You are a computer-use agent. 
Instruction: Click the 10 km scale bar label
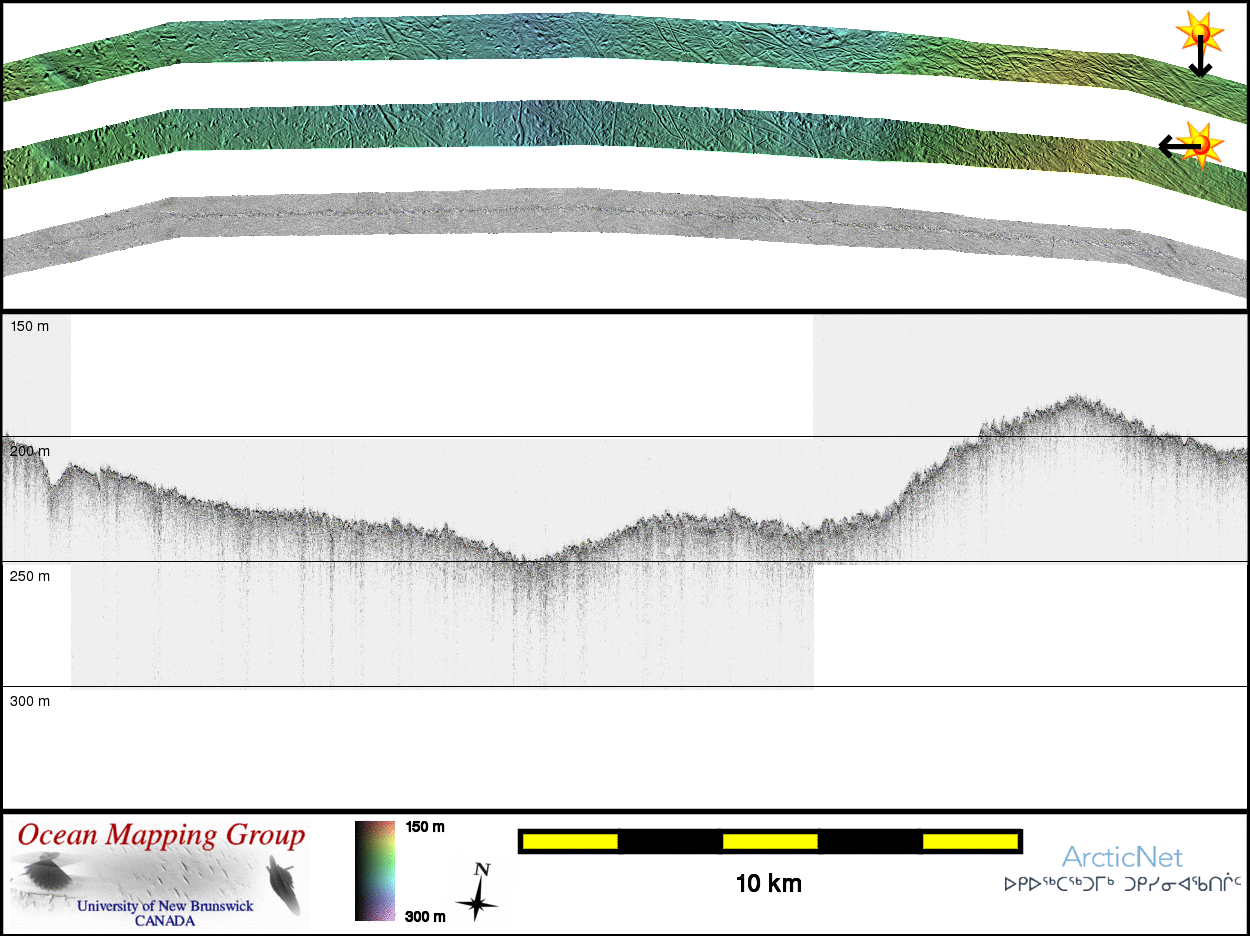pyautogui.click(x=768, y=883)
